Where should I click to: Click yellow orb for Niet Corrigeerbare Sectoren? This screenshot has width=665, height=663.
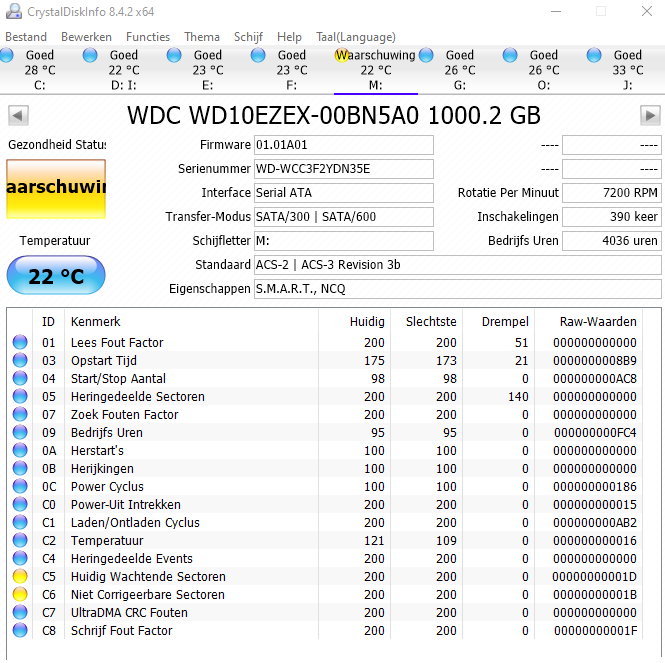(x=20, y=595)
